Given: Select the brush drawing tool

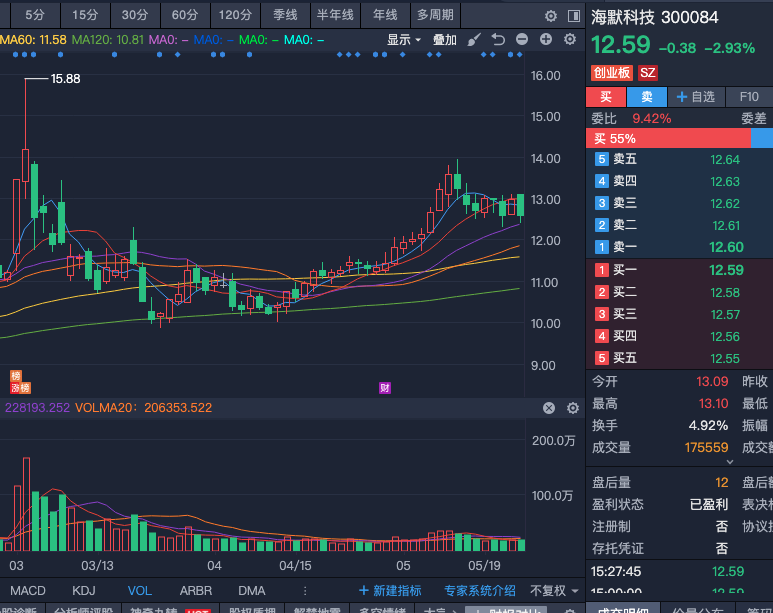Looking at the screenshot, I should click(474, 39).
